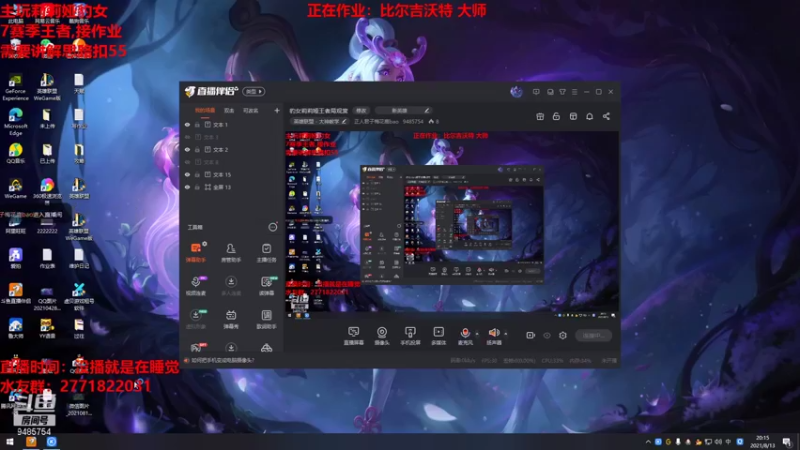The width and height of the screenshot is (800, 450).
Task: Open the skin shirt icon in title bar
Action: click(x=562, y=92)
